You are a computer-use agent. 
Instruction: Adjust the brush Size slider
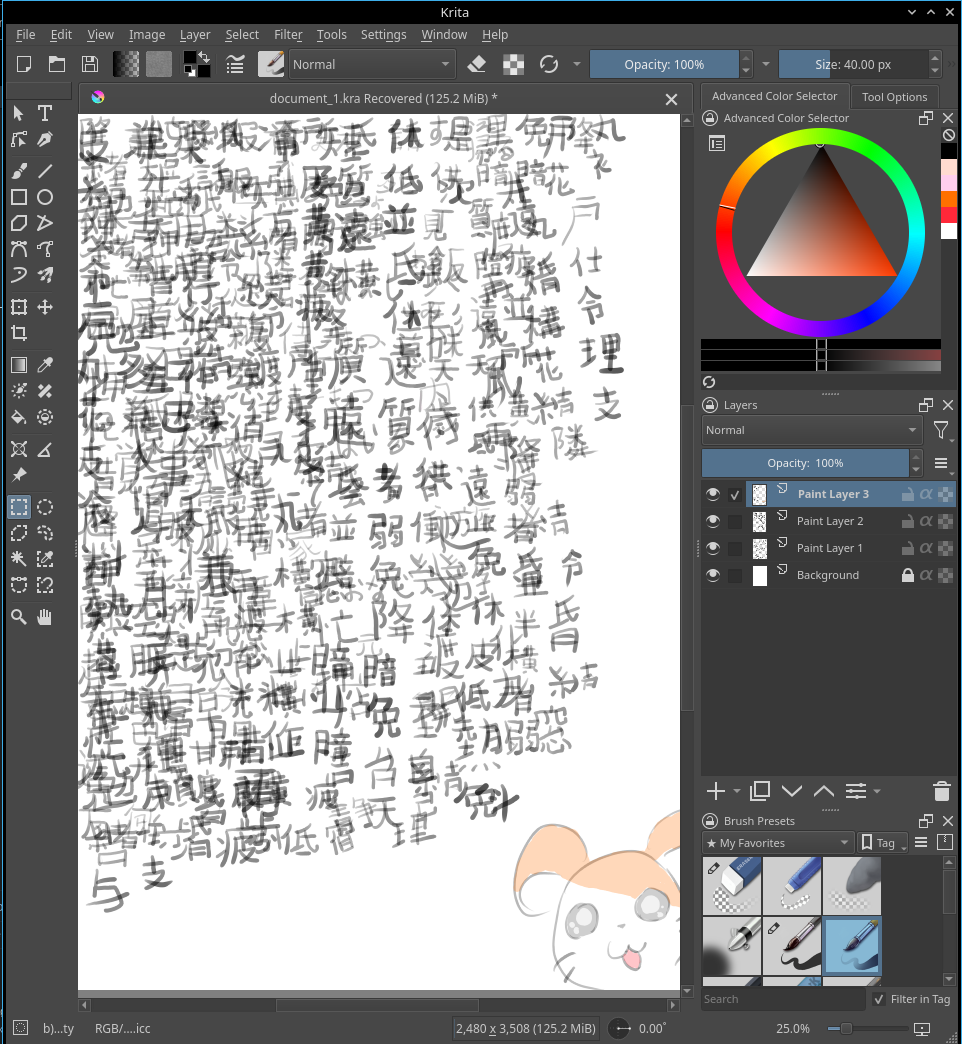click(853, 65)
